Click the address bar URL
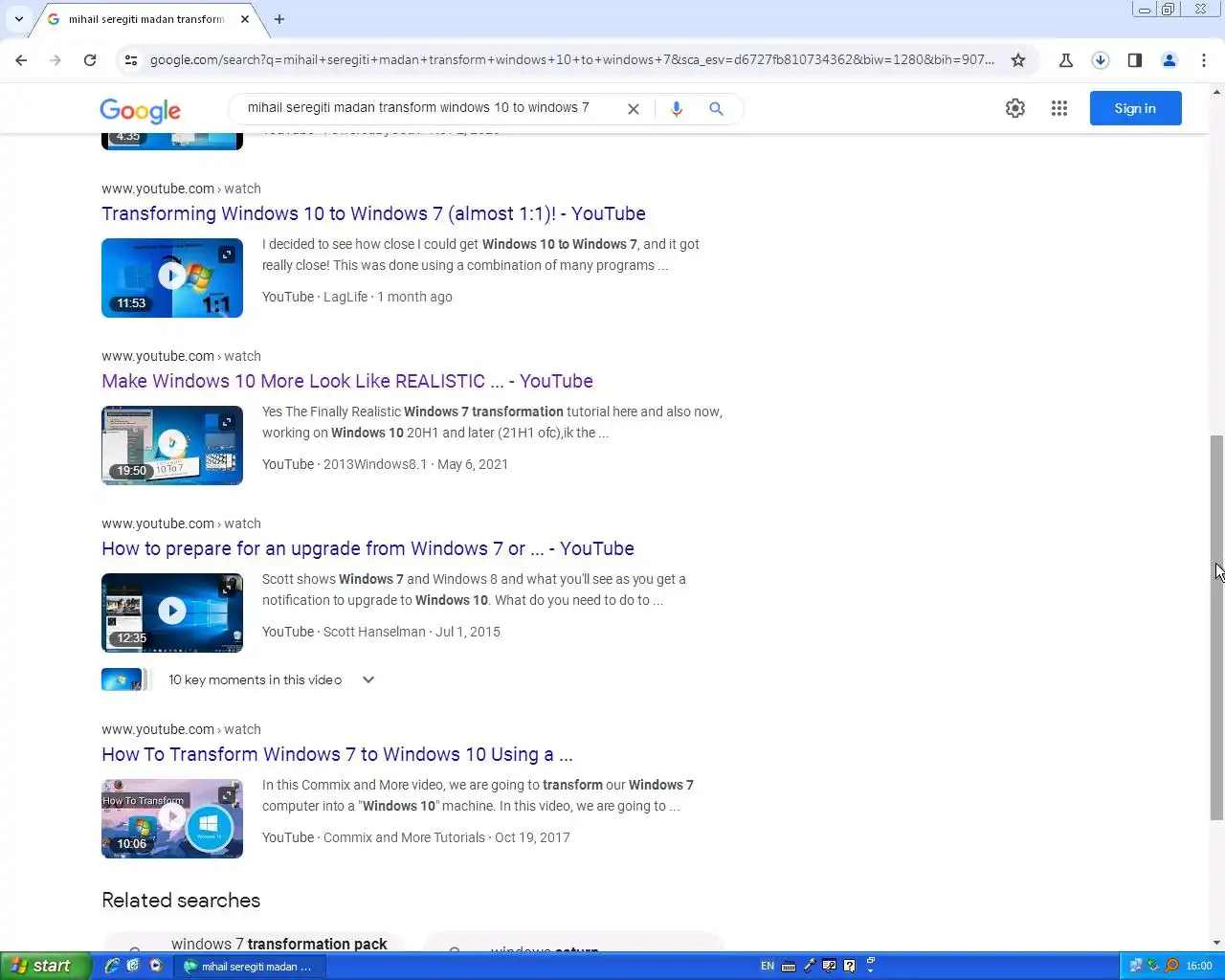1225x980 pixels. tap(571, 60)
